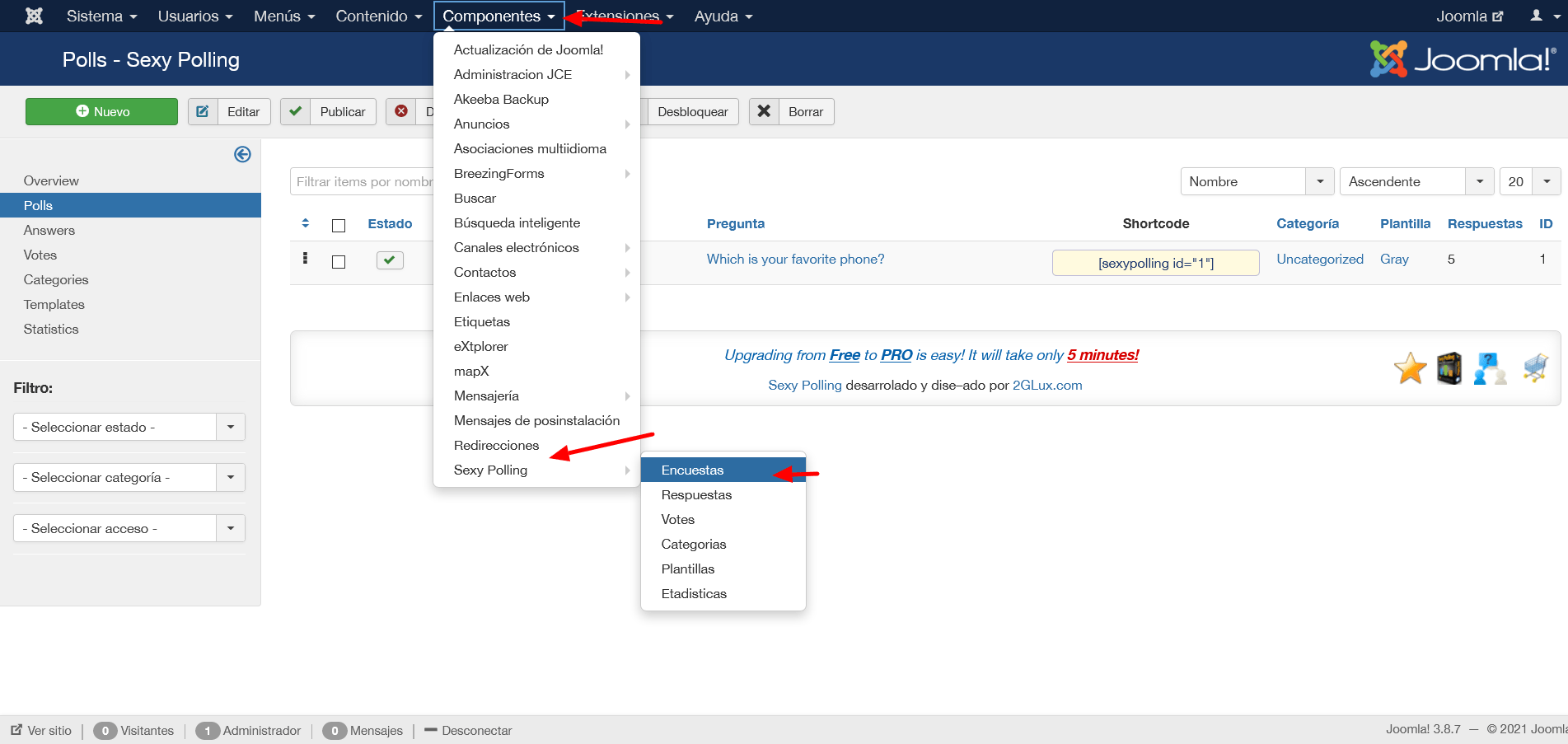Click the software box icon in banner
1568x744 pixels.
point(1449,368)
